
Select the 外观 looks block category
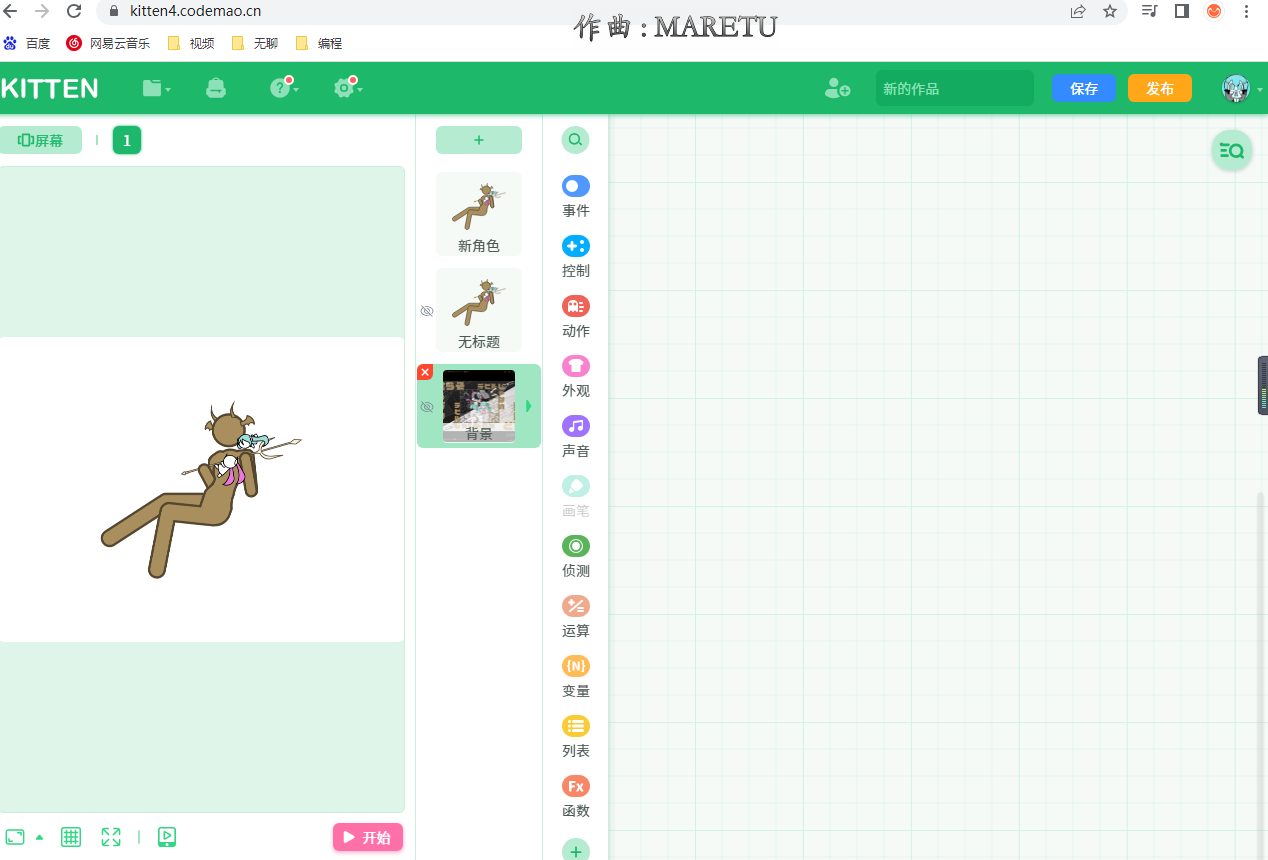tap(576, 377)
